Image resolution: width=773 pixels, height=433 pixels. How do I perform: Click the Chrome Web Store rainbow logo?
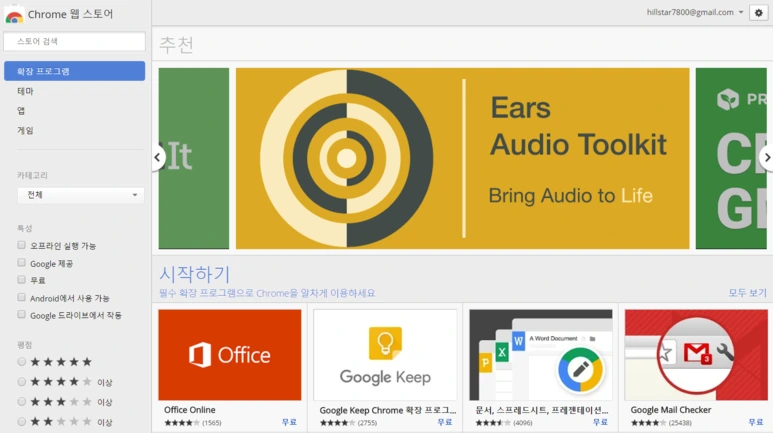coord(14,15)
